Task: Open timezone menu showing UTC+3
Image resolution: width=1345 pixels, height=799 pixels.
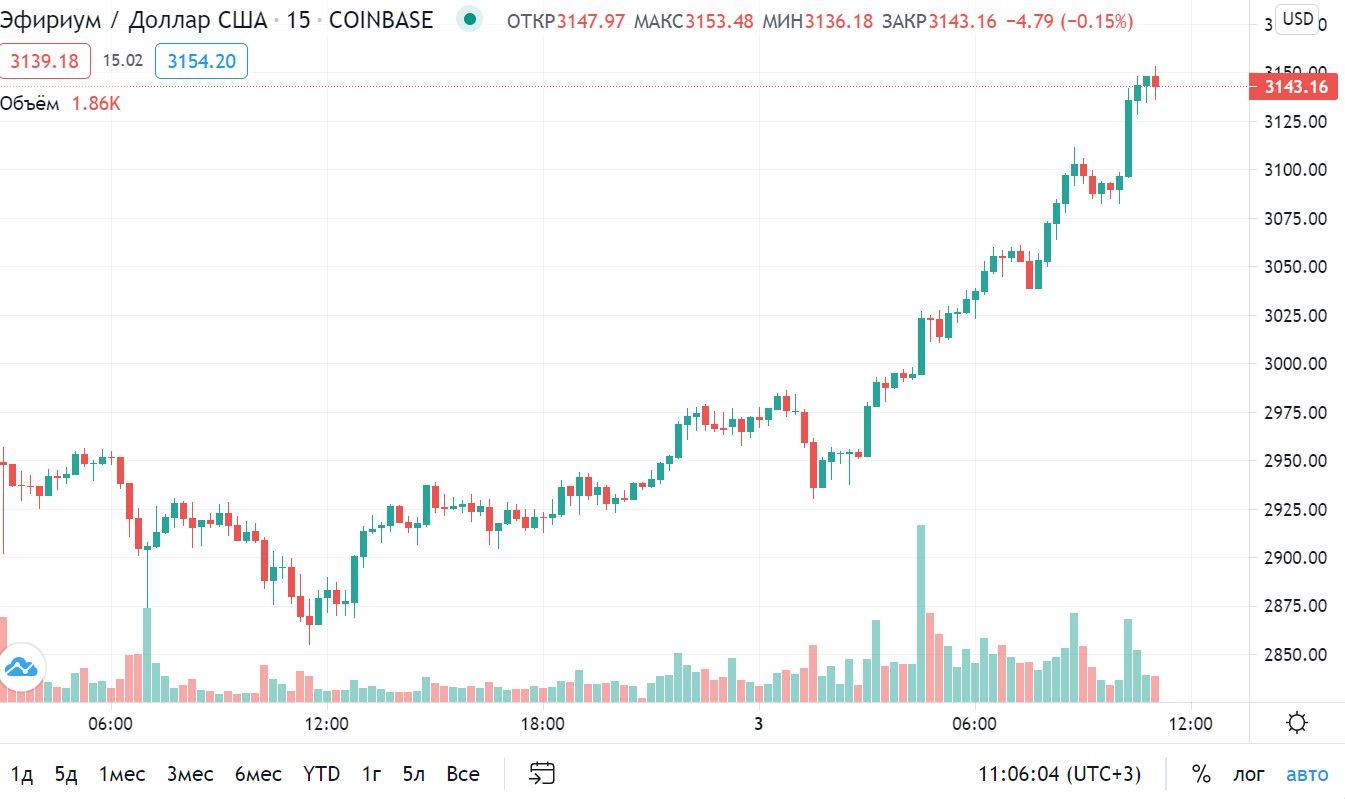Action: coord(1059,773)
